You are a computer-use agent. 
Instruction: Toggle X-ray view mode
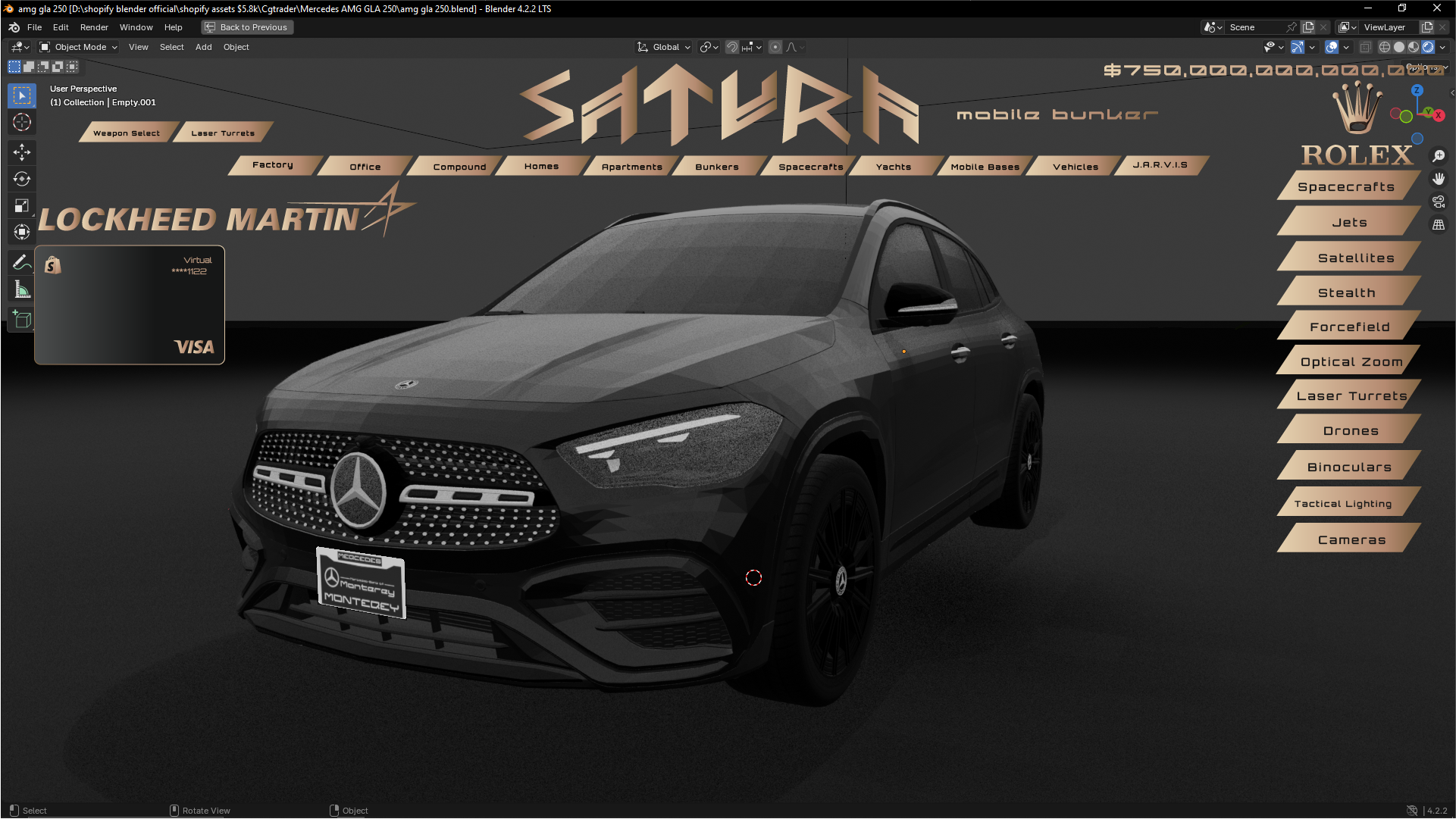(1365, 47)
